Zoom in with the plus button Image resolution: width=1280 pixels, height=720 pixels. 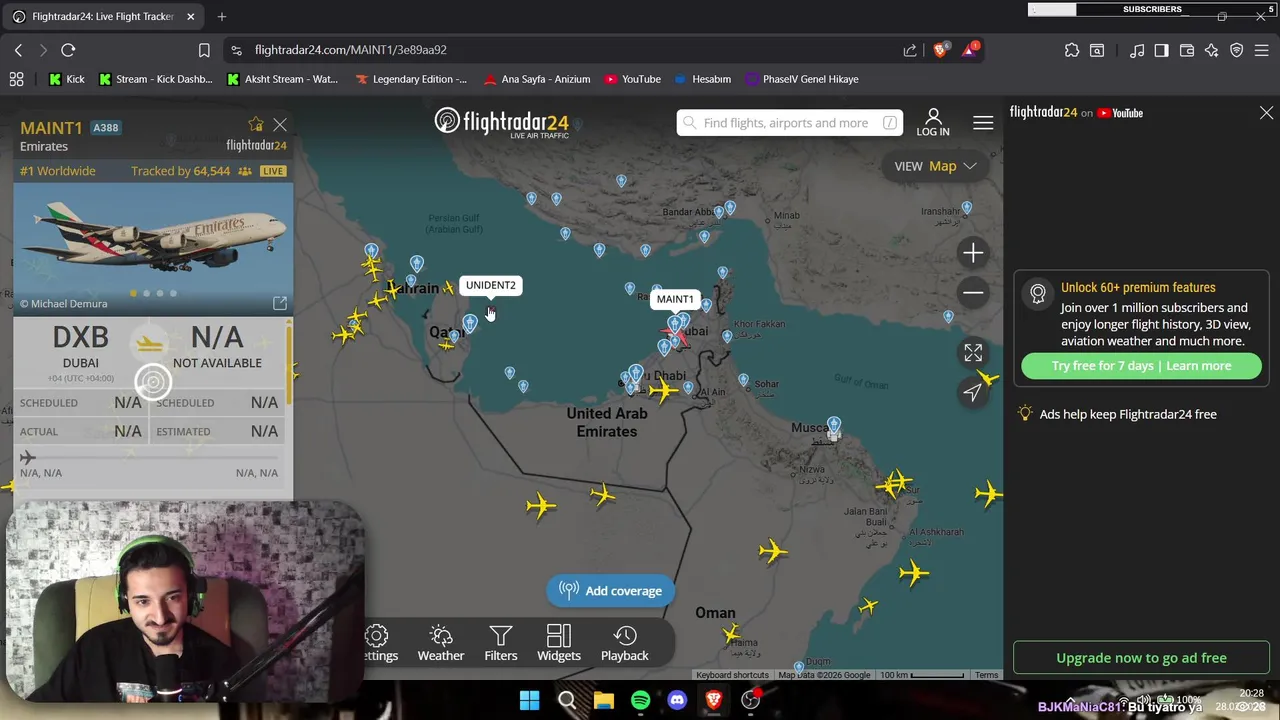[973, 253]
